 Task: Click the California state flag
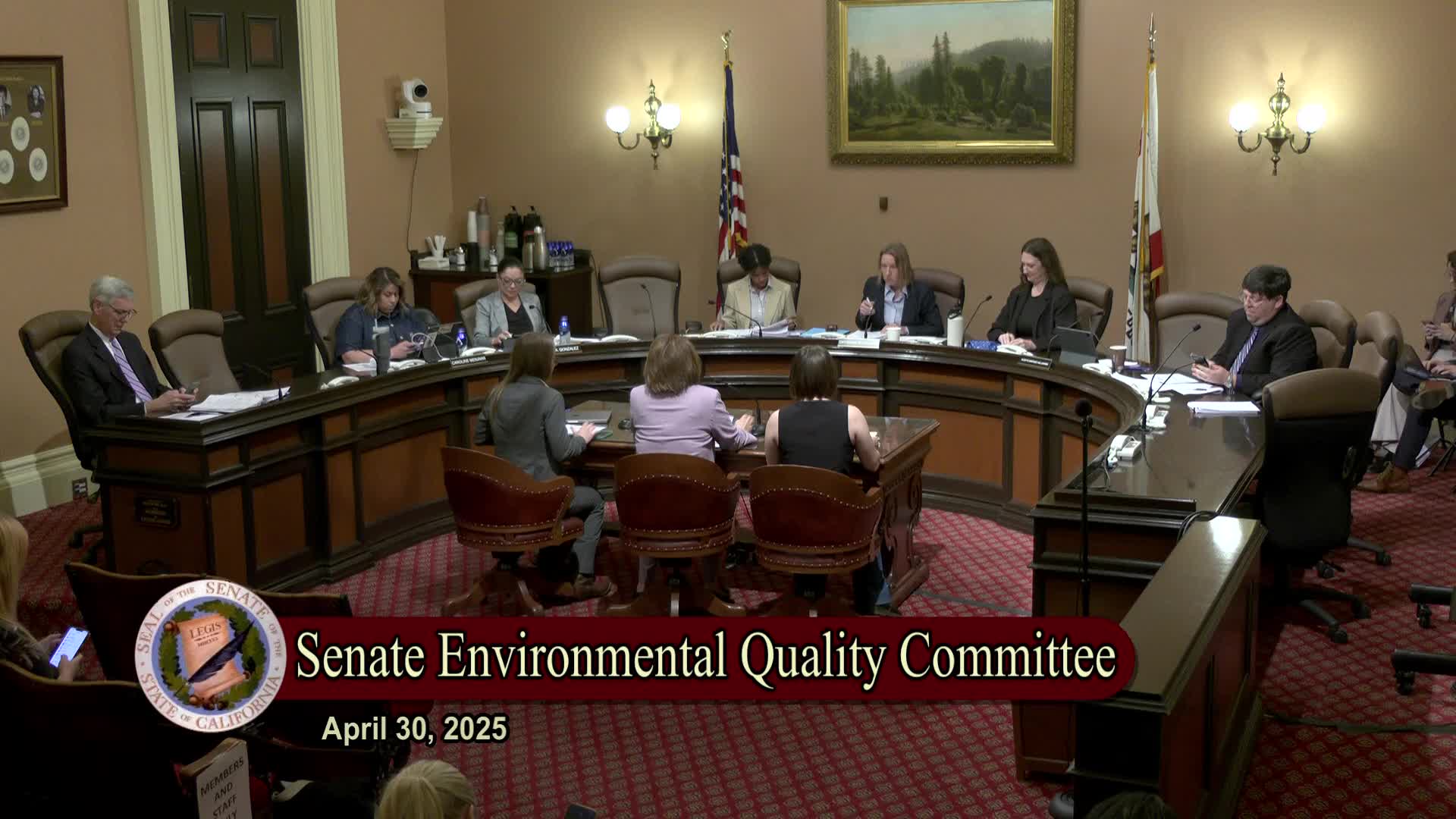pos(1145,205)
